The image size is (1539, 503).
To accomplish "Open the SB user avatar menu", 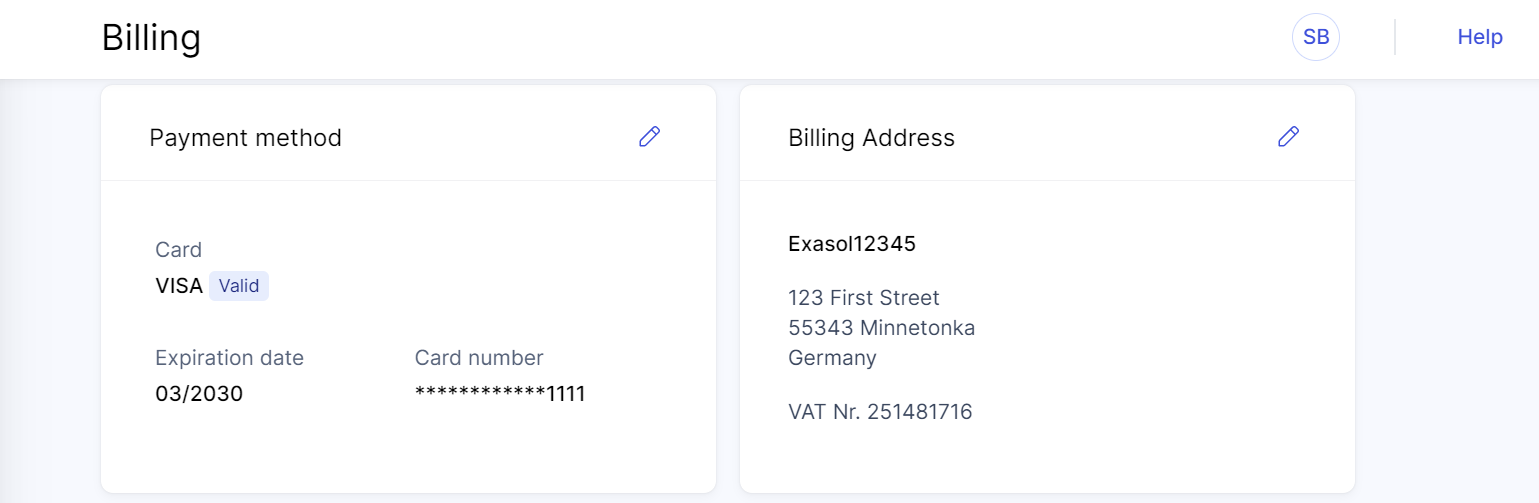I will (x=1315, y=38).
